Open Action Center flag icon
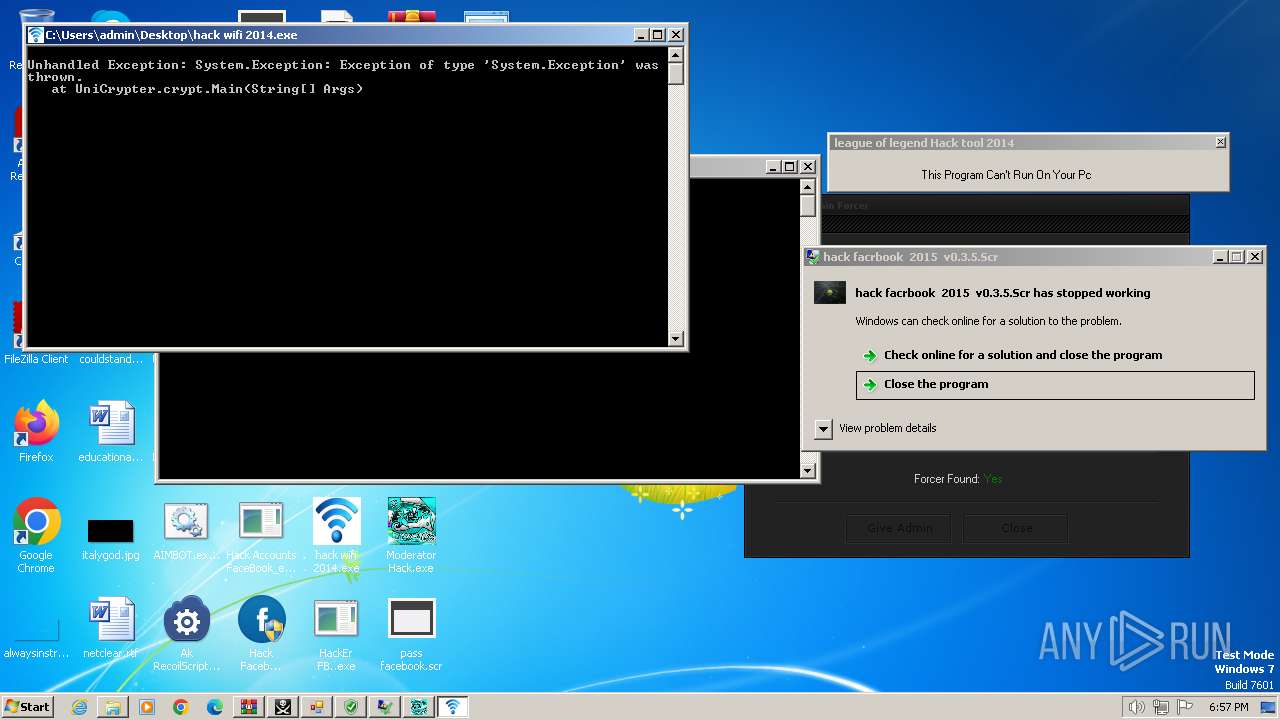 point(1186,707)
